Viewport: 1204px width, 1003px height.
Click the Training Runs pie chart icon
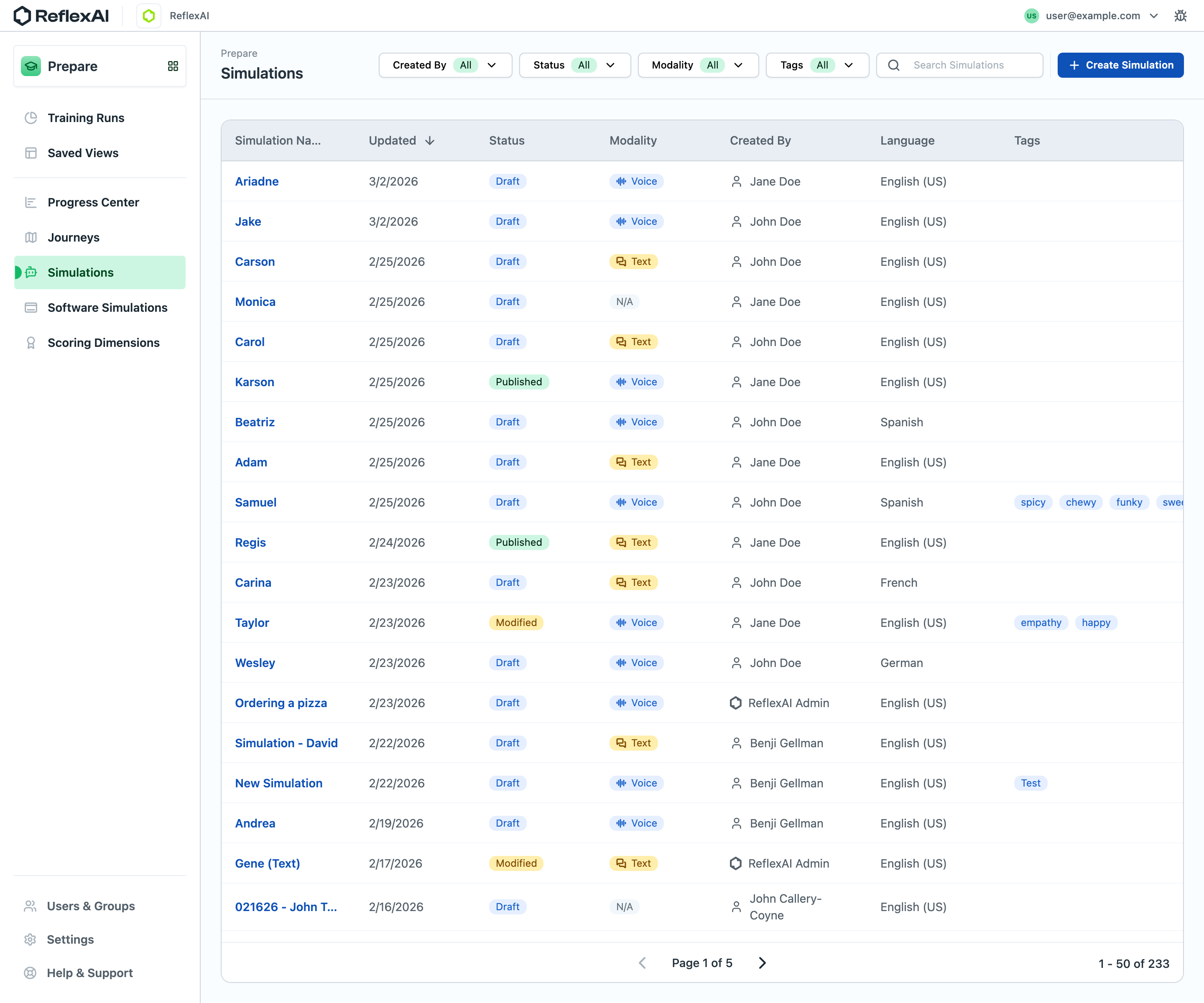pos(31,117)
